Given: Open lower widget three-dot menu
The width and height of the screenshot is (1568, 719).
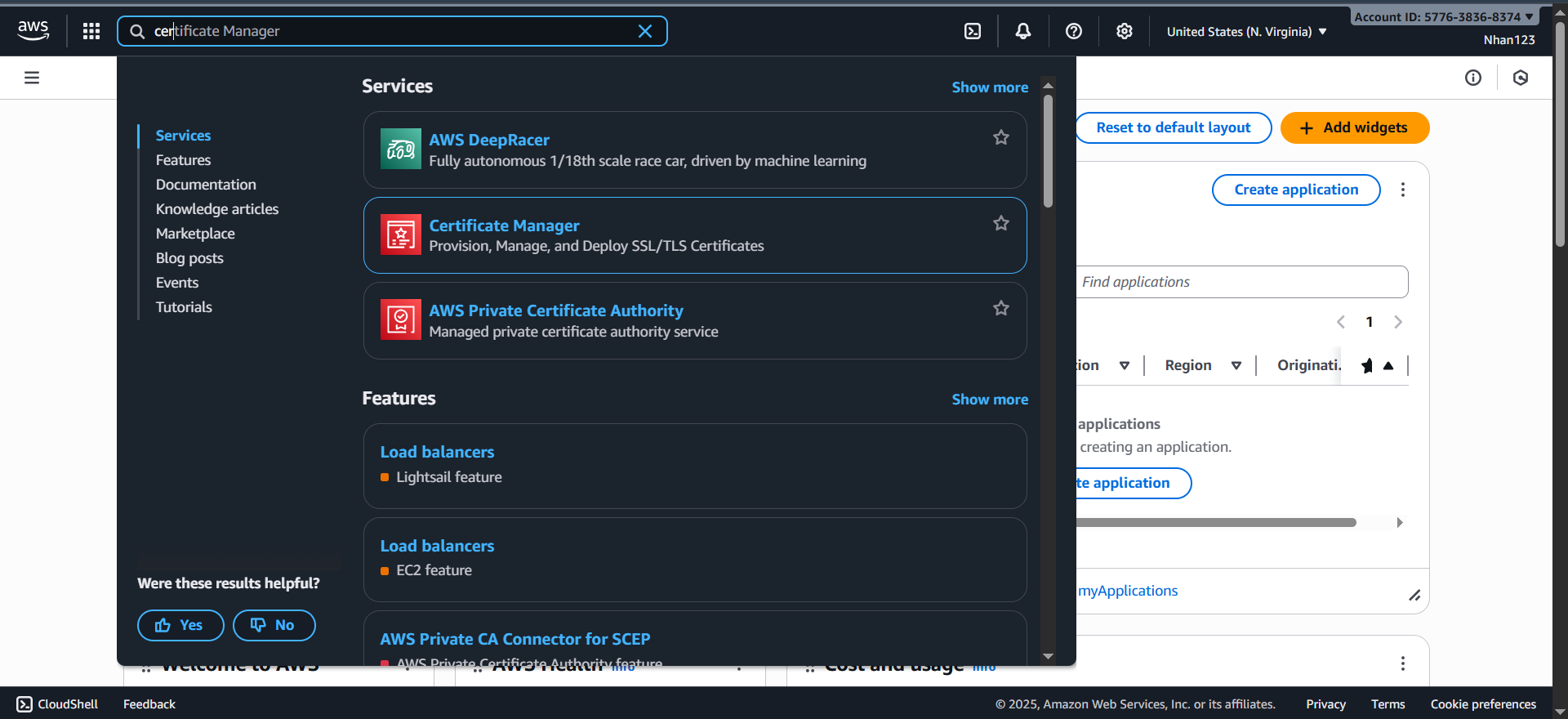Looking at the screenshot, I should (1403, 663).
